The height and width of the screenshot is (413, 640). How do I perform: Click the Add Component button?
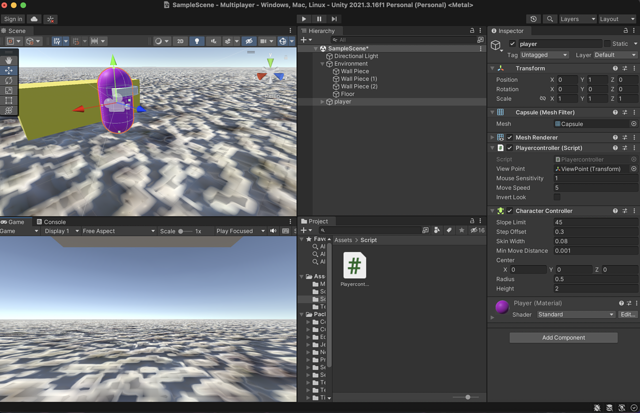(563, 337)
